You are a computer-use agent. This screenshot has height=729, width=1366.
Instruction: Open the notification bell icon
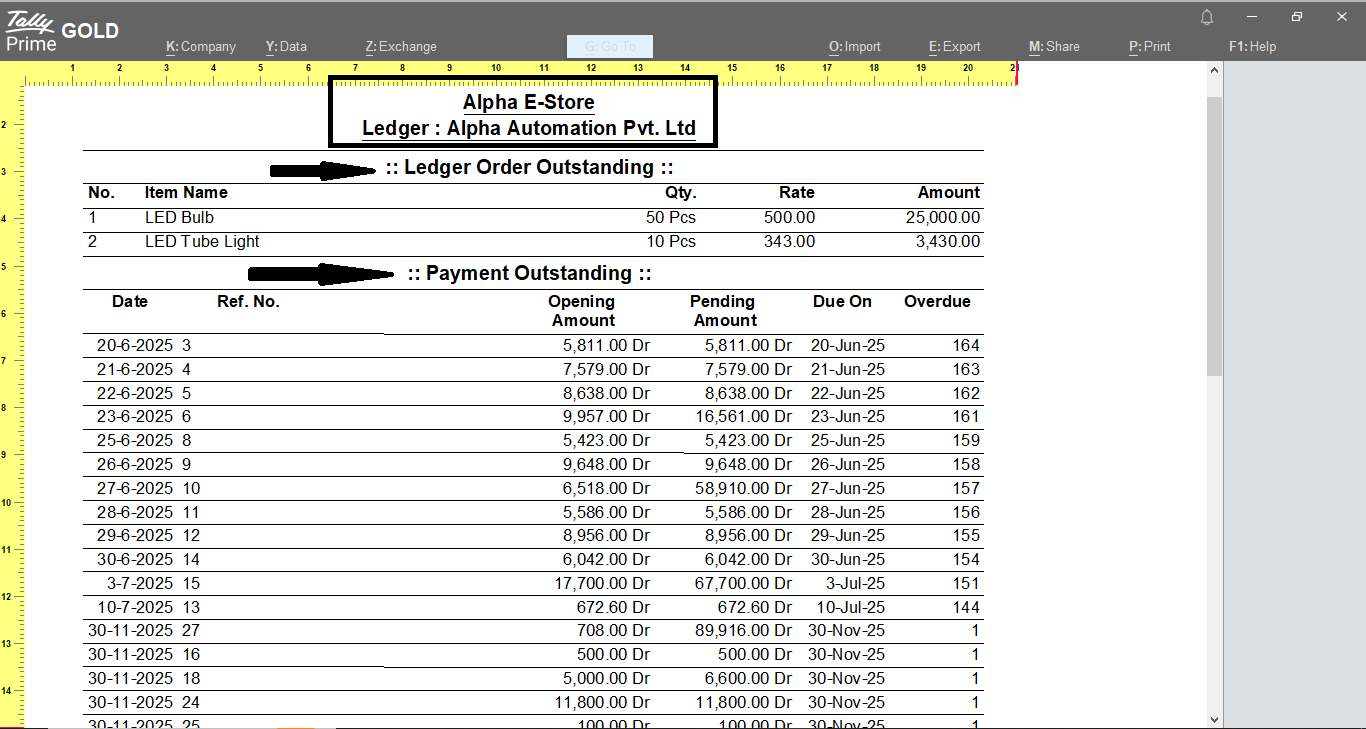(1207, 17)
